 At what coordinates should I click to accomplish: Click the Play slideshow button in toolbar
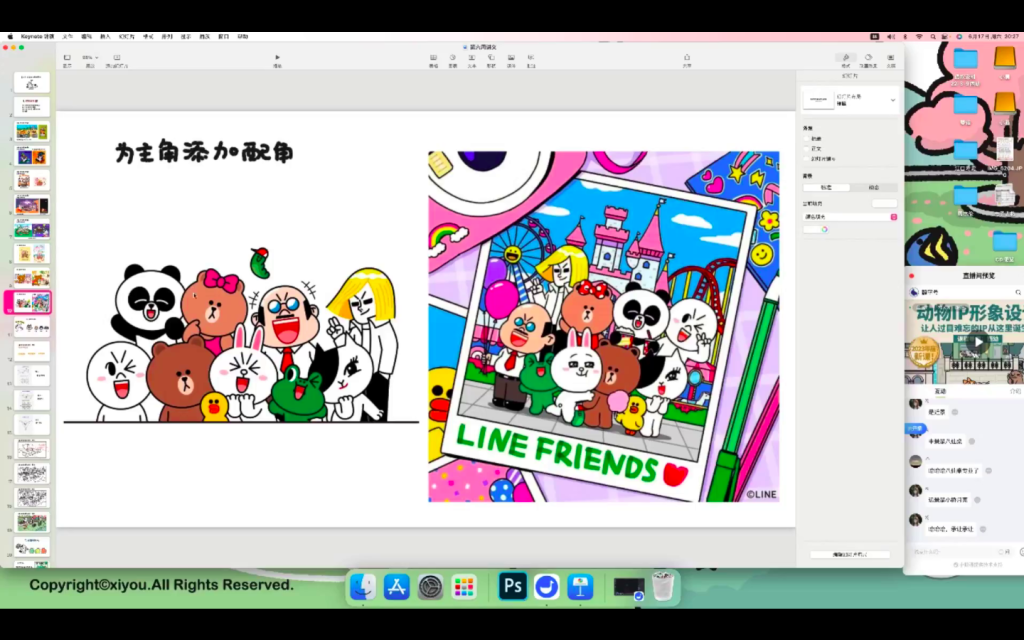[x=277, y=58]
